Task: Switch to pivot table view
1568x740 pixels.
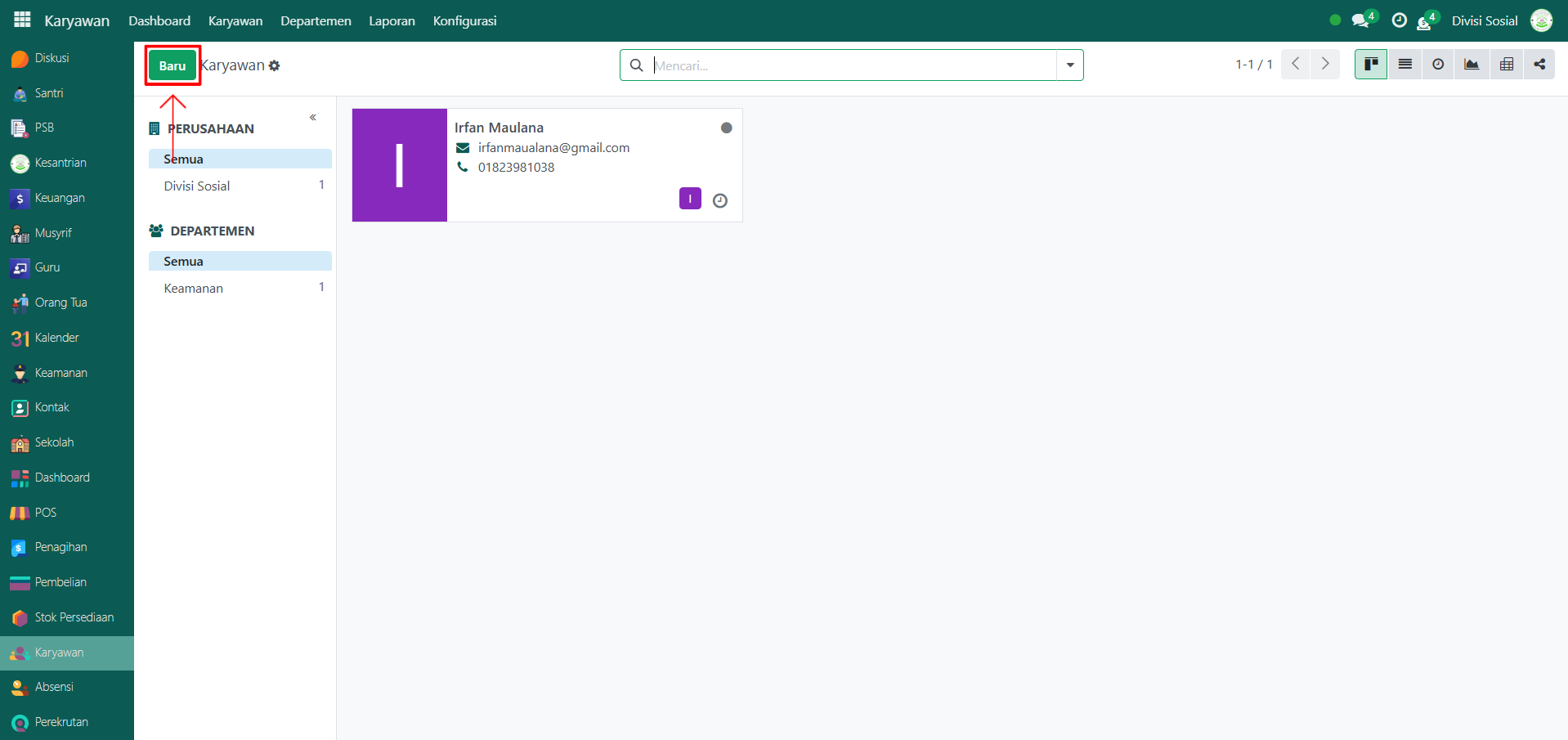Action: (x=1506, y=65)
